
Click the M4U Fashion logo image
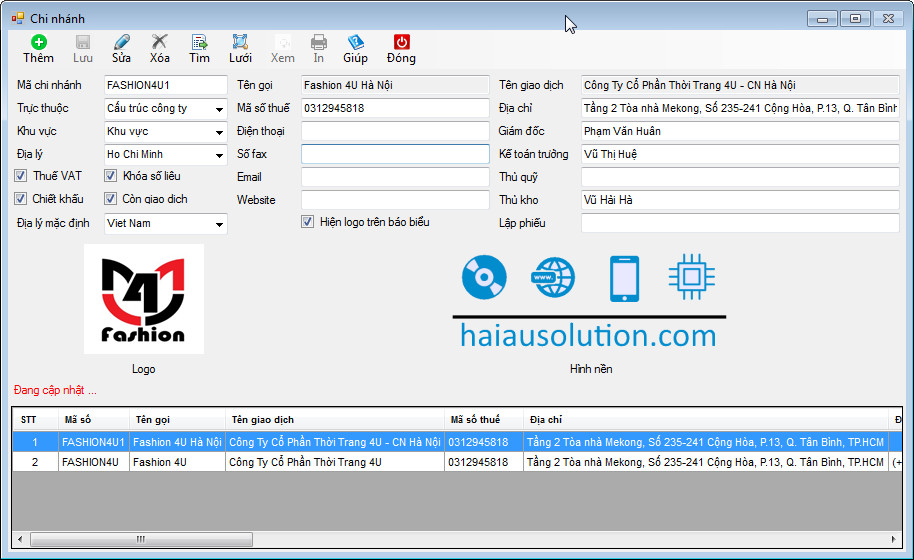tap(144, 299)
